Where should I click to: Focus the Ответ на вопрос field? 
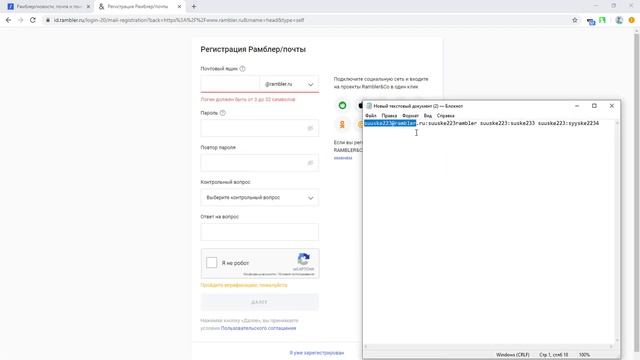click(x=260, y=232)
